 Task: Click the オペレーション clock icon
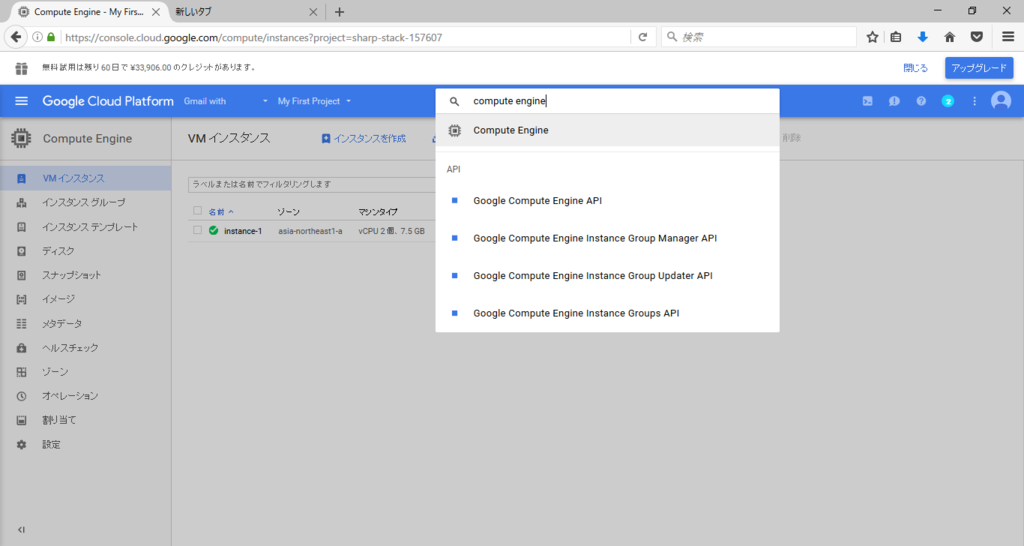[x=22, y=396]
